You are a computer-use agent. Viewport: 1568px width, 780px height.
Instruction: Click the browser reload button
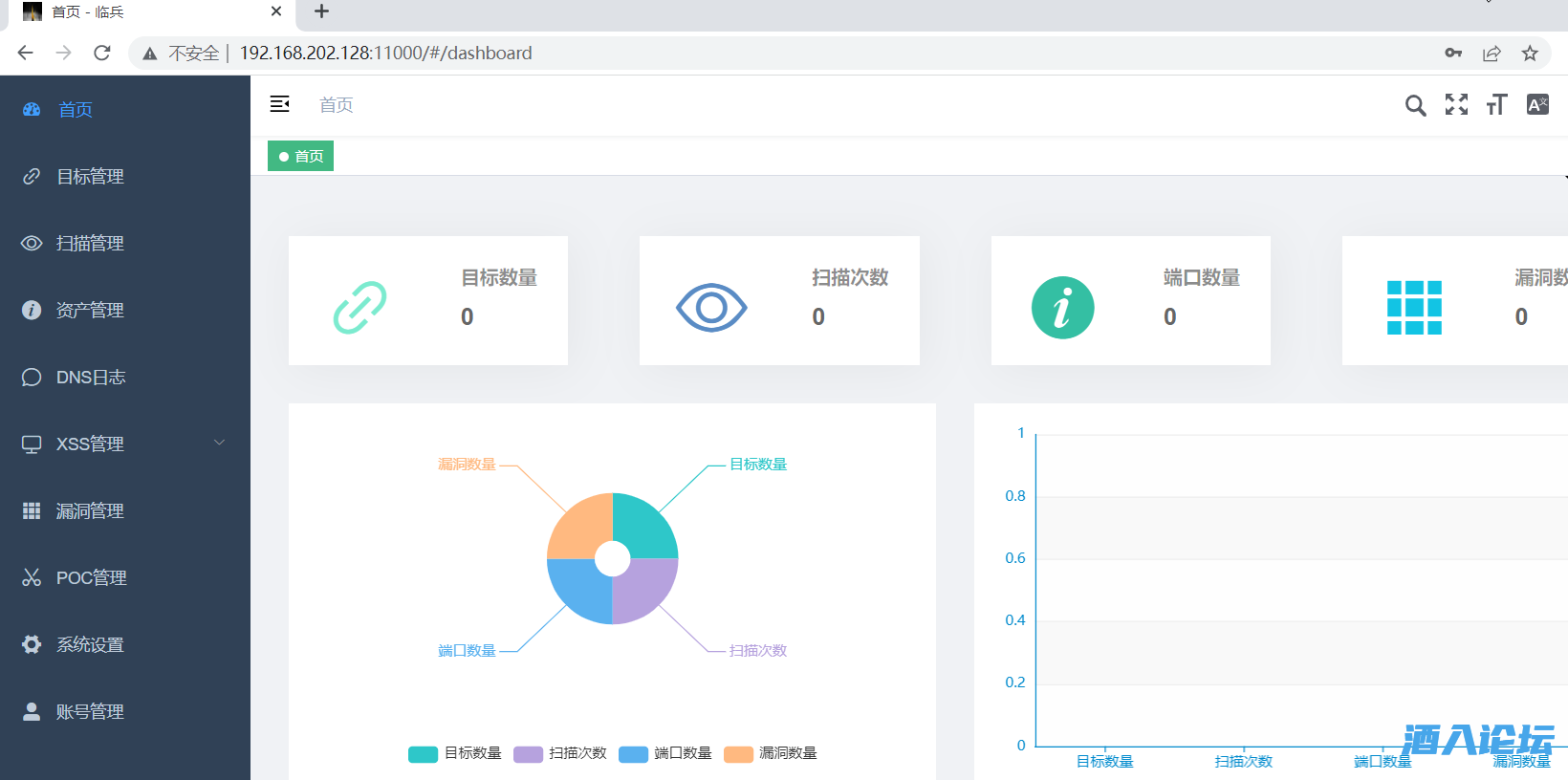pyautogui.click(x=102, y=54)
